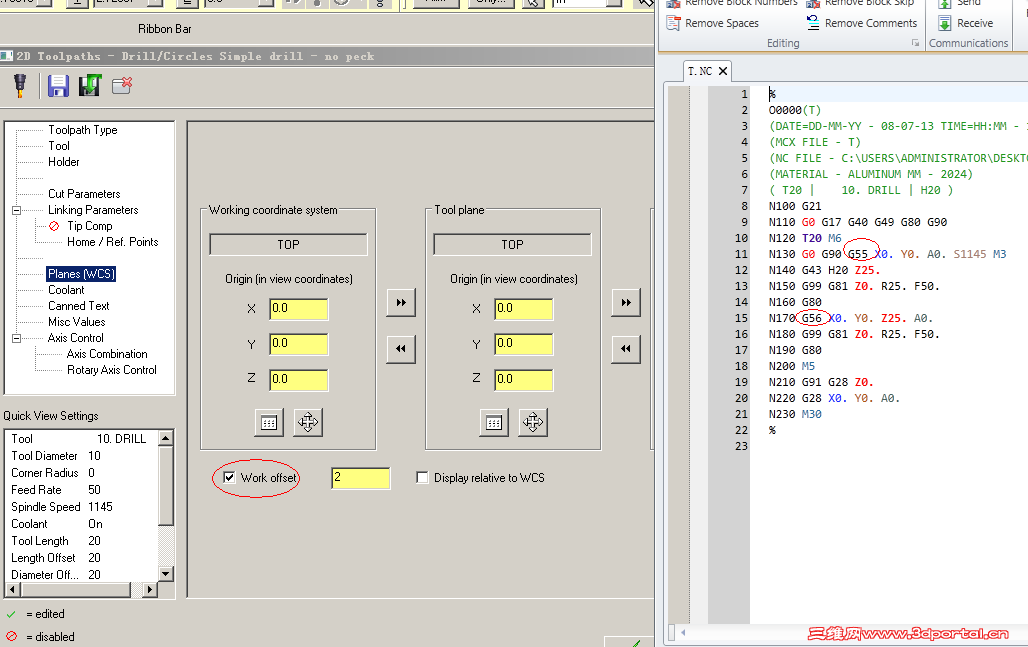This screenshot has width=1028, height=647.
Task: Collapse the Axis Control tree node
Action: point(16,338)
